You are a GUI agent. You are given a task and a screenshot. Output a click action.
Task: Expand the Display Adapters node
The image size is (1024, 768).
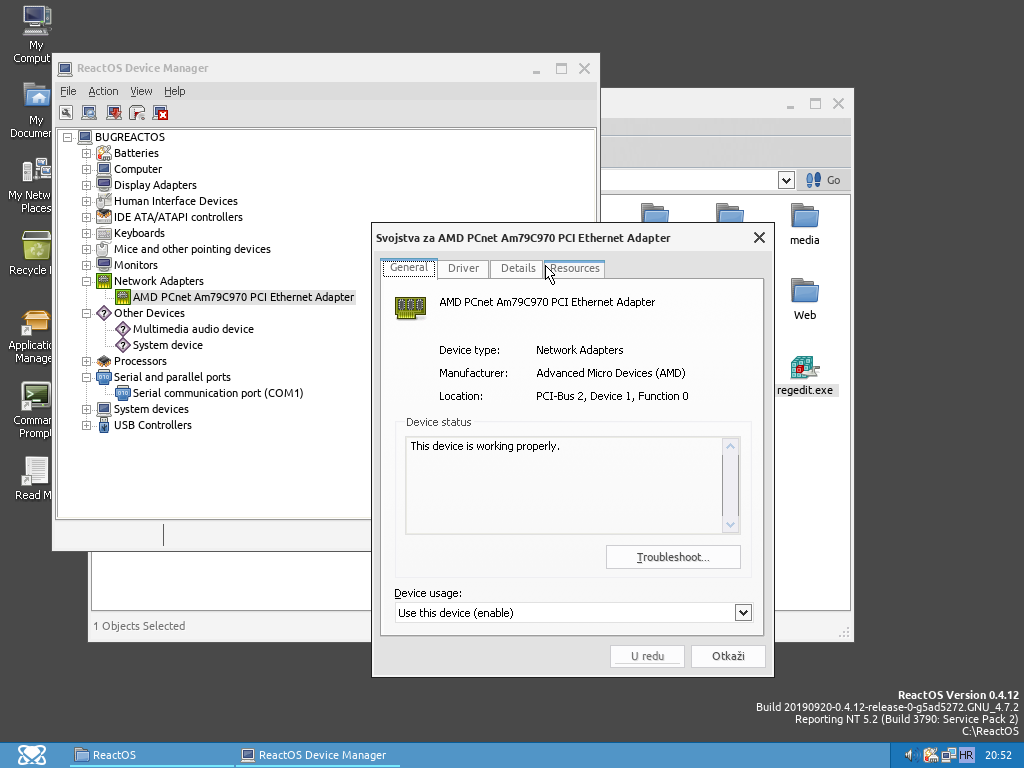[x=86, y=185]
